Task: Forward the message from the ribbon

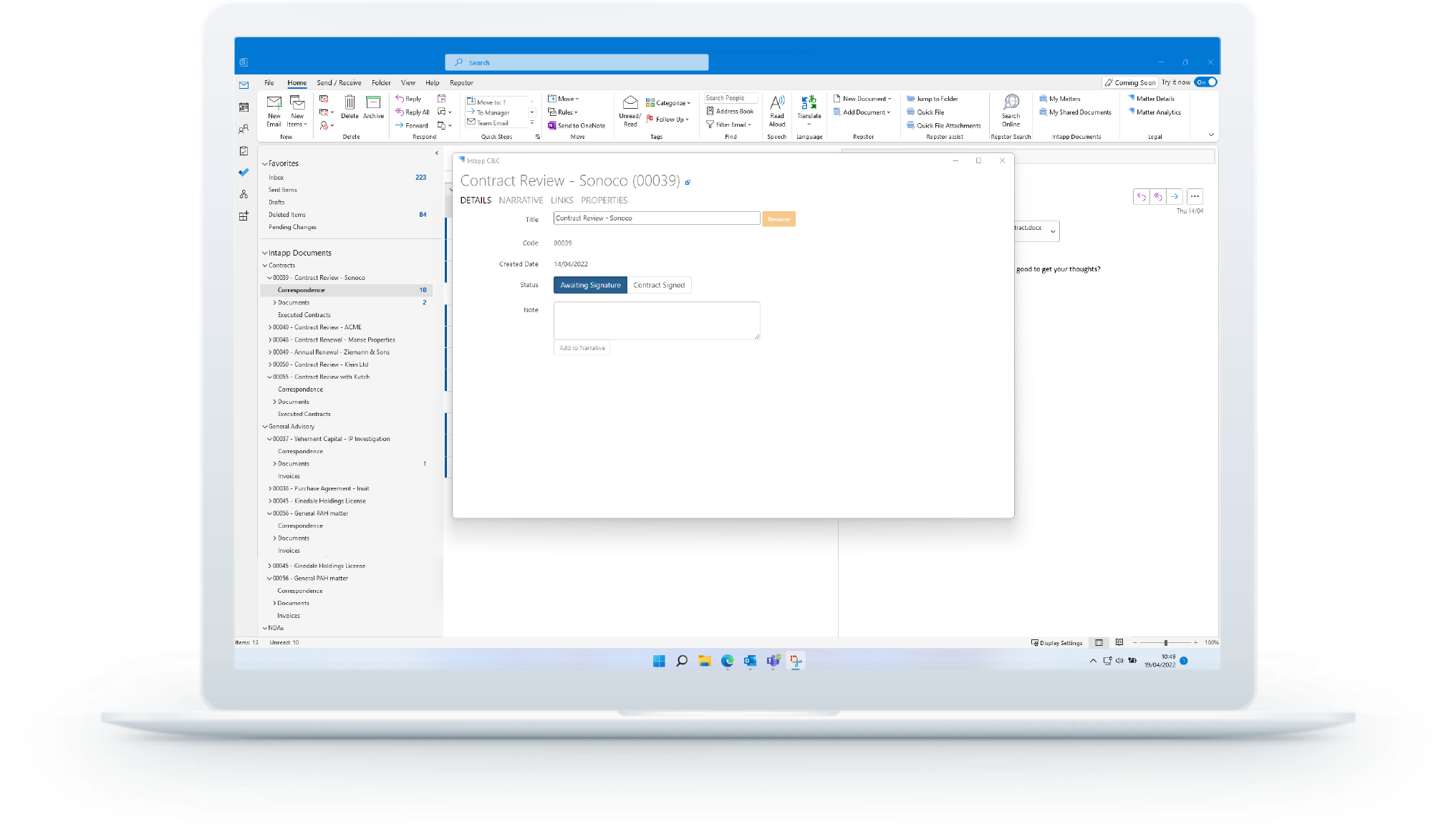Action: click(412, 125)
